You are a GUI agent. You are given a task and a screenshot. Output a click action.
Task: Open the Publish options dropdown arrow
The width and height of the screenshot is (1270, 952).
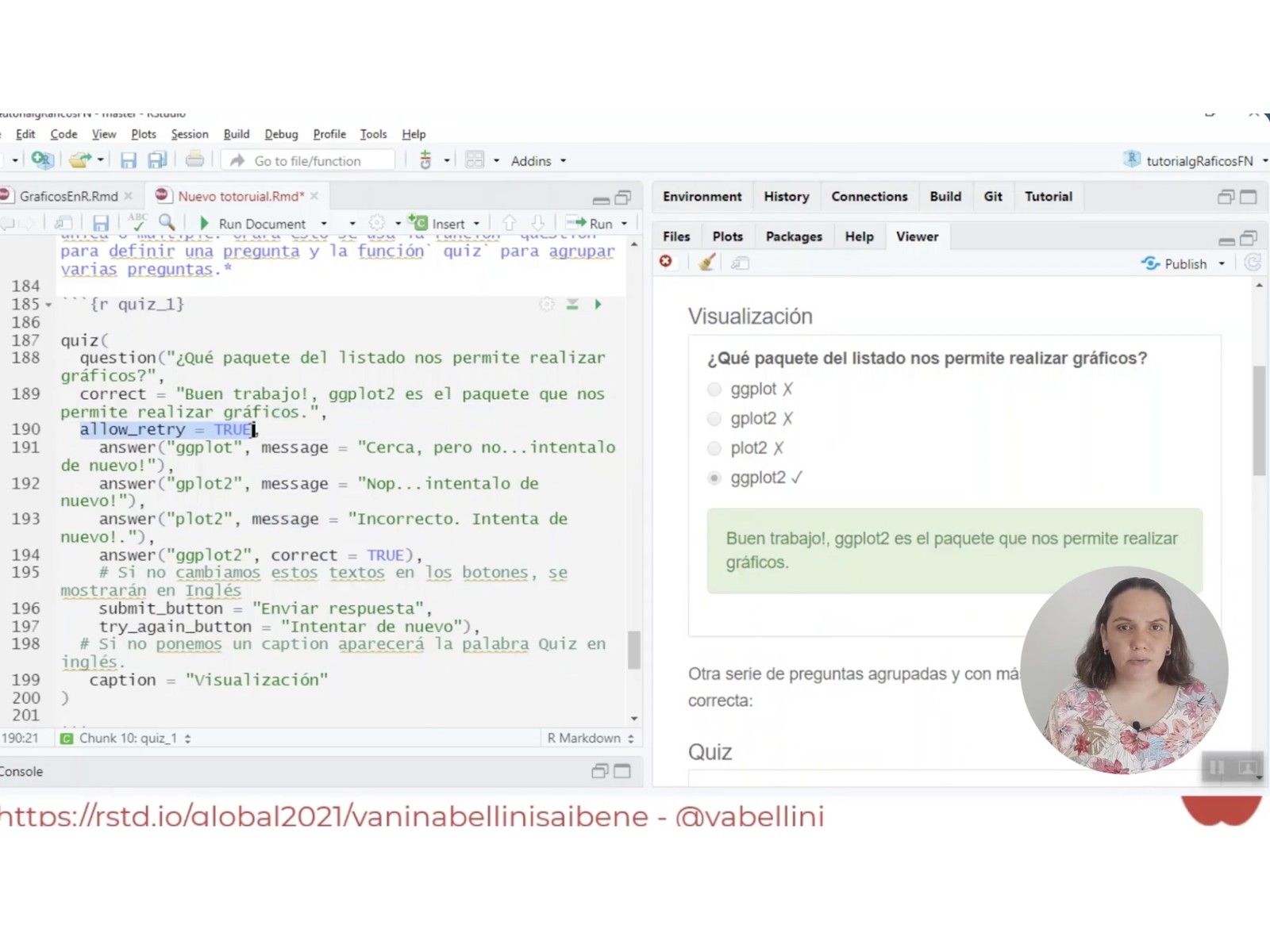tap(1222, 263)
